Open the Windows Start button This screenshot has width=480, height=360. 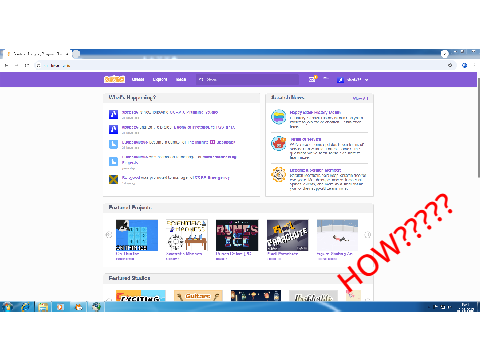(8, 306)
